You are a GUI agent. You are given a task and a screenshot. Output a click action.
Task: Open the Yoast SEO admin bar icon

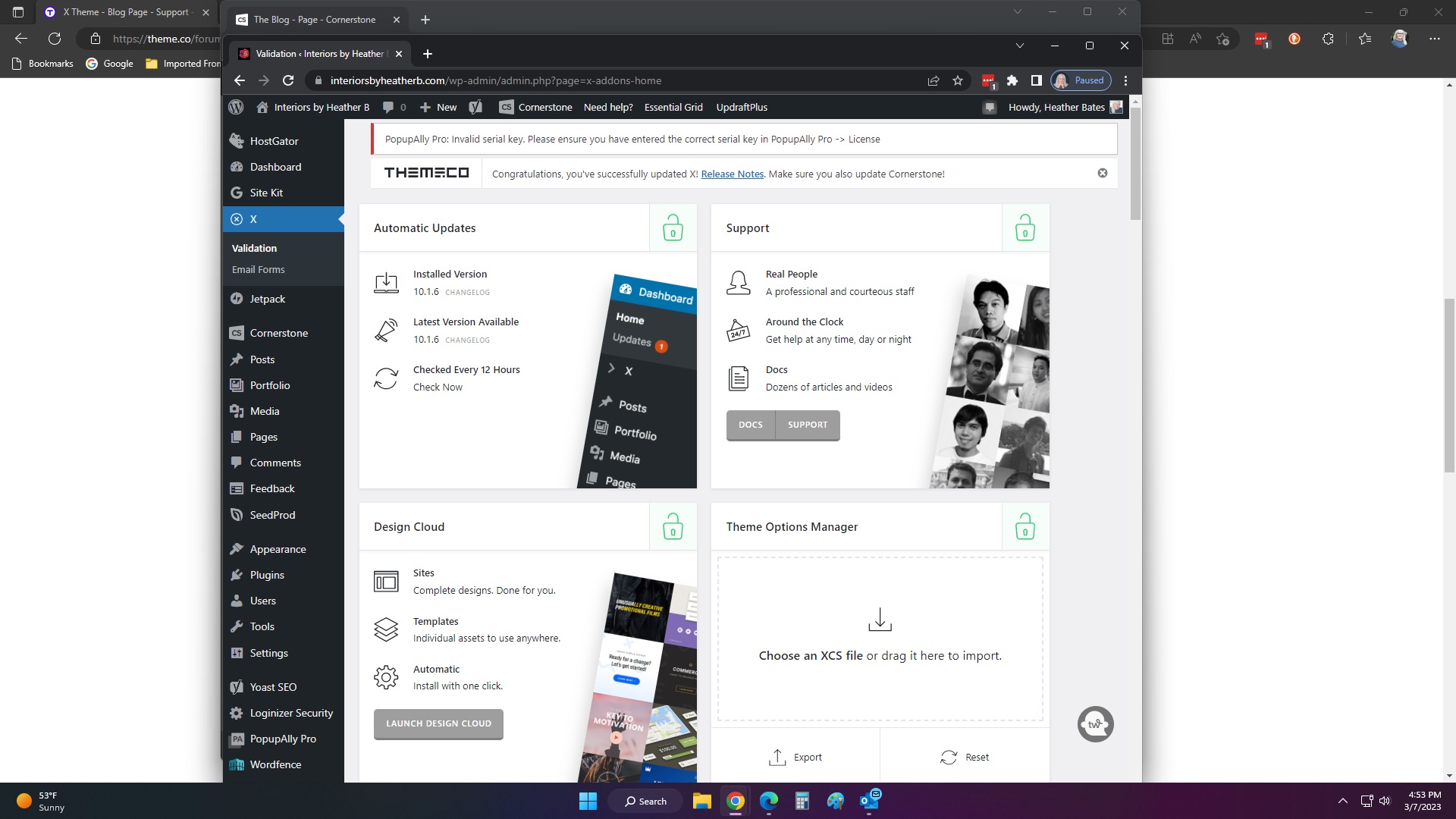[x=475, y=107]
